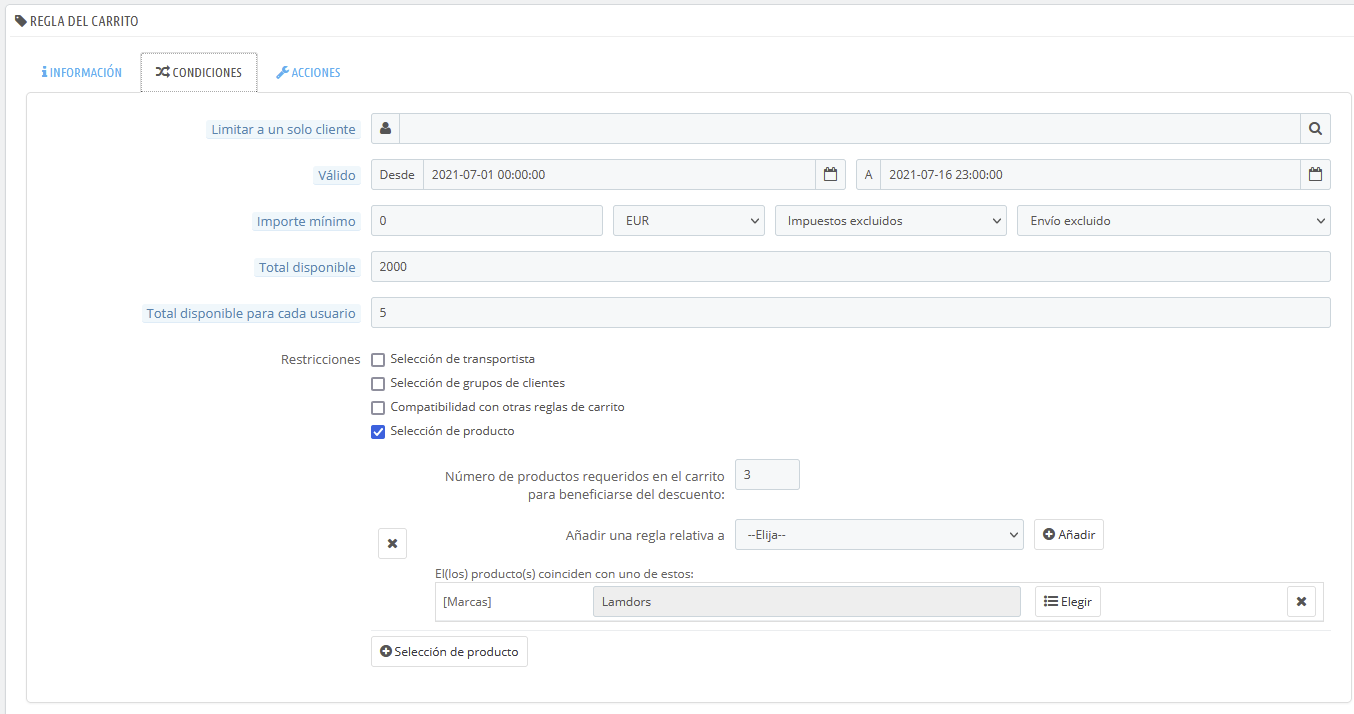Delete the Marcas Lamdors rule row

1301,602
